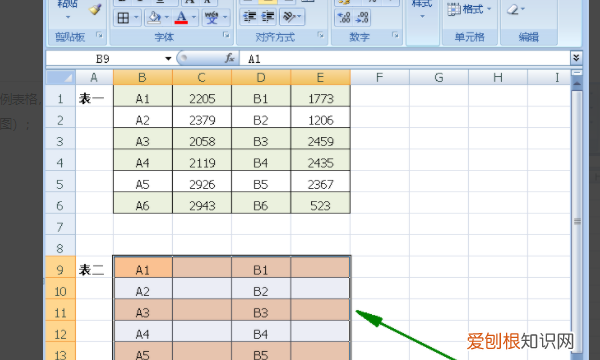
Task: Click the horizontal split box above scrollbar
Action: tap(577, 73)
